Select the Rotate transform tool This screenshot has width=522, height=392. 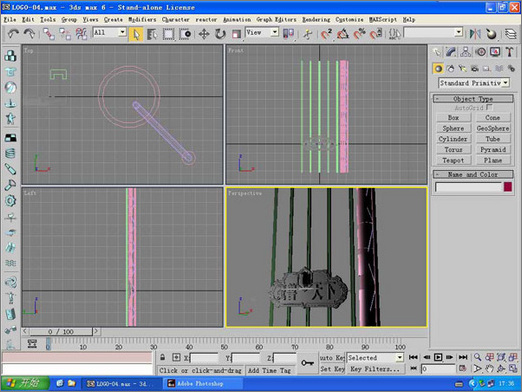click(220, 34)
